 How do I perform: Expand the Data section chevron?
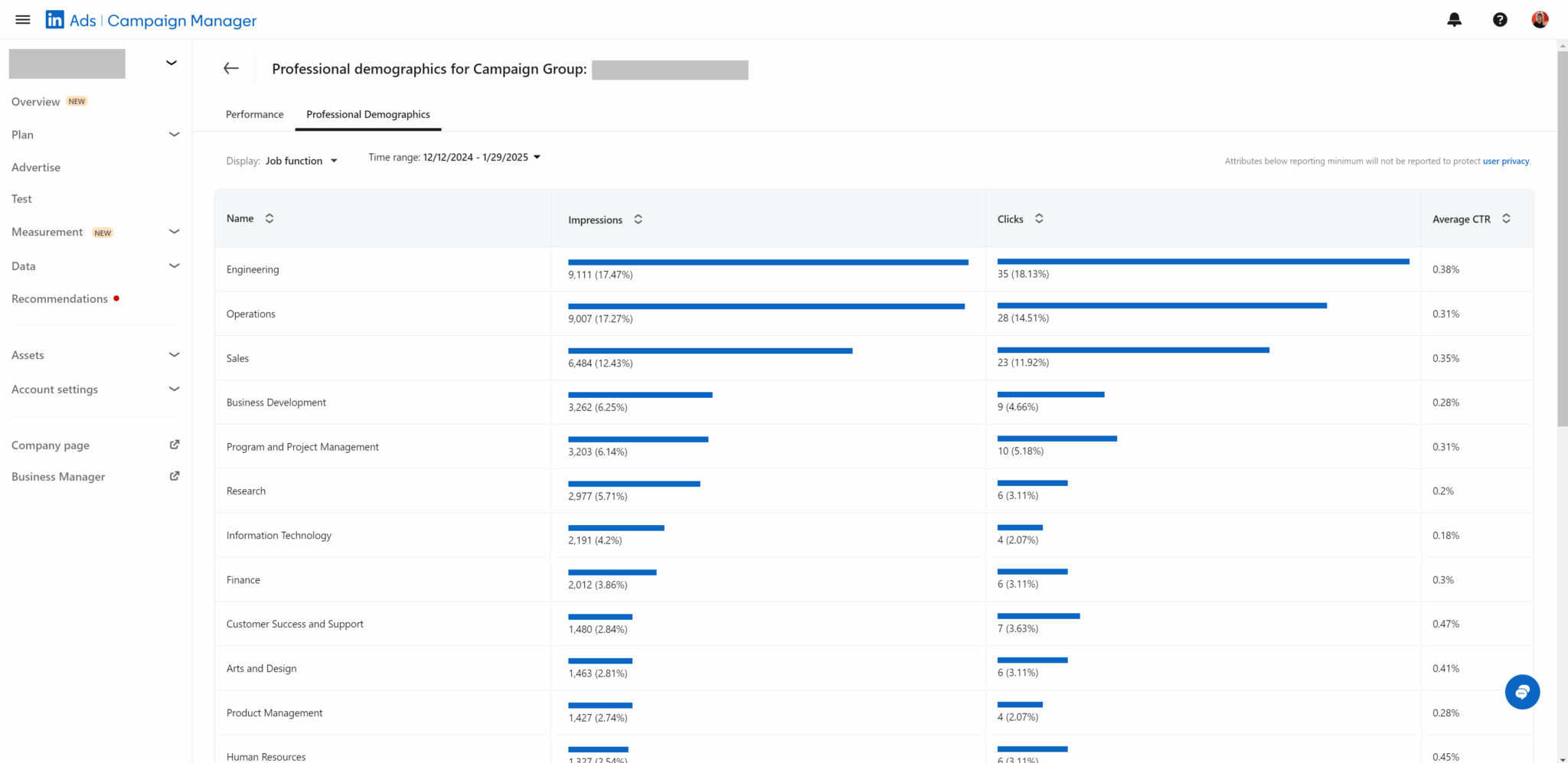(x=174, y=266)
